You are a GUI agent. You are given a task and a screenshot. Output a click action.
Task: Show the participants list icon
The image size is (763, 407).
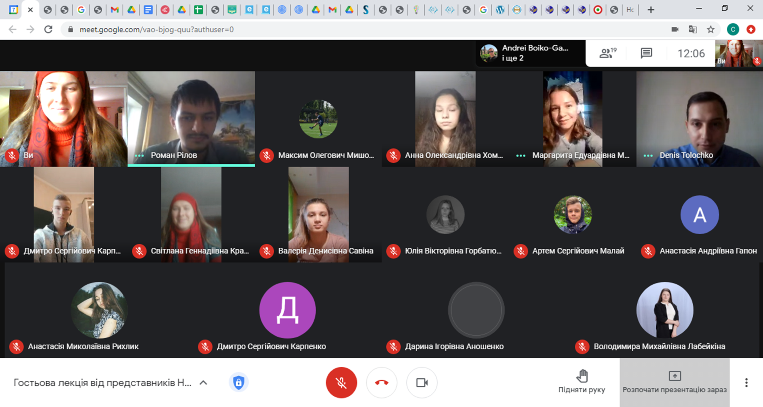tap(607, 53)
